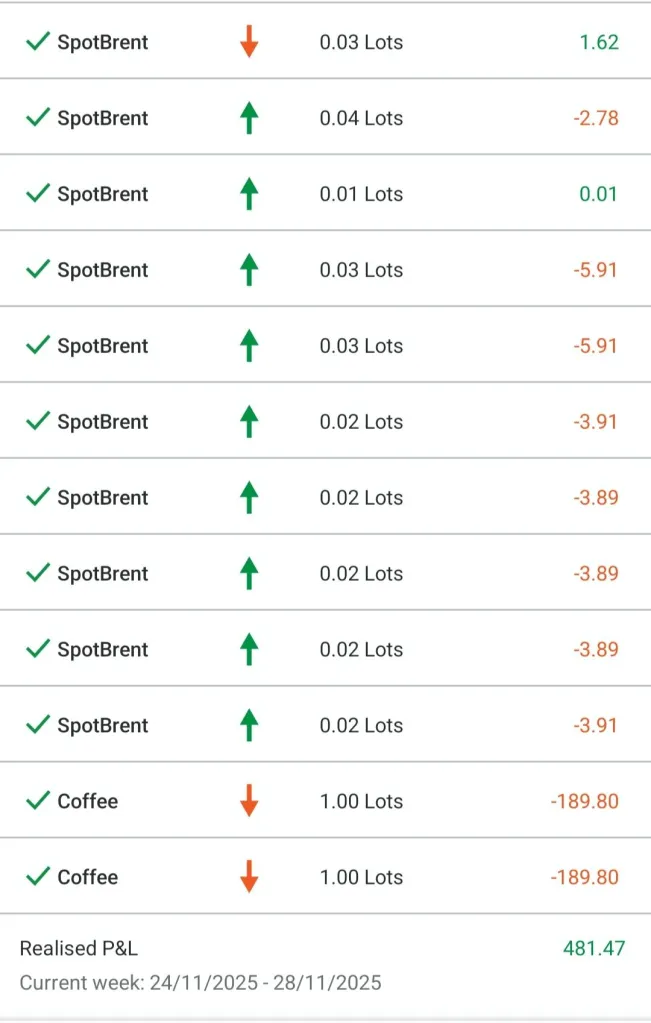Select the checkmark of the first Coffee trade

(x=38, y=801)
